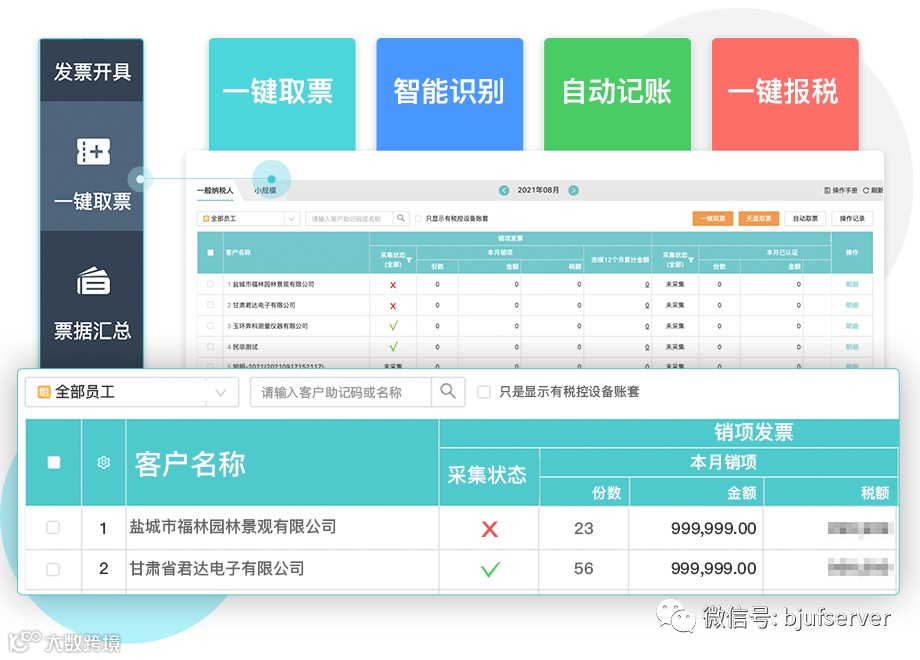920x660 pixels.
Task: Click search magnifier in enlarged foreground panel
Action: (448, 391)
